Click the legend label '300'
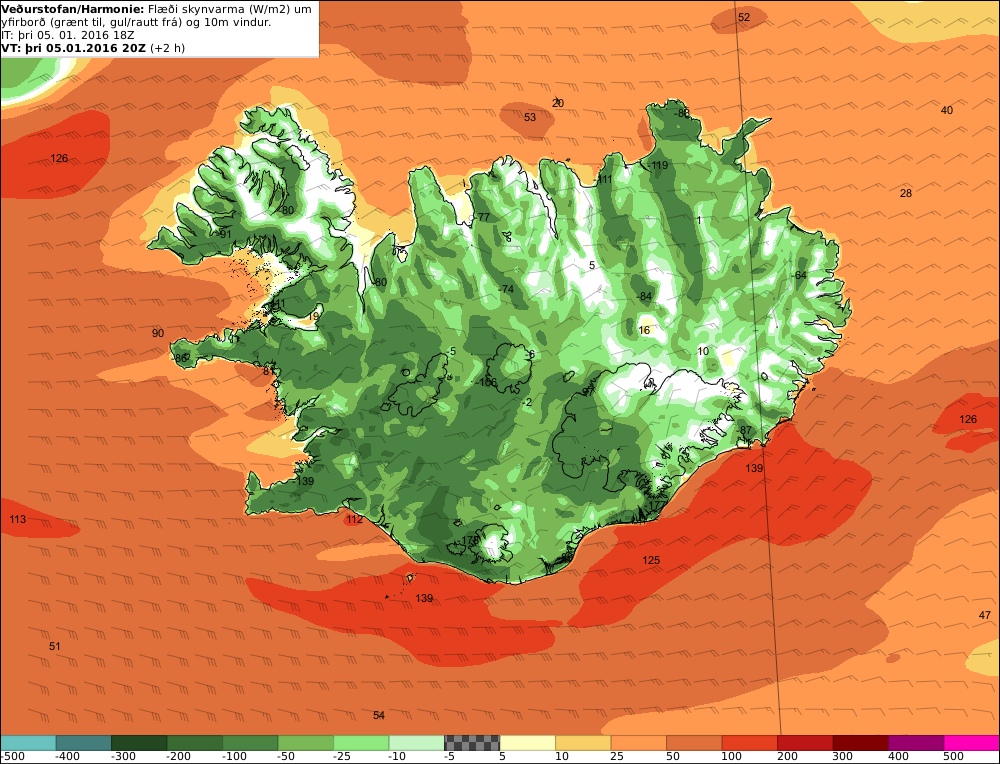The image size is (1000, 764). pyautogui.click(x=843, y=757)
